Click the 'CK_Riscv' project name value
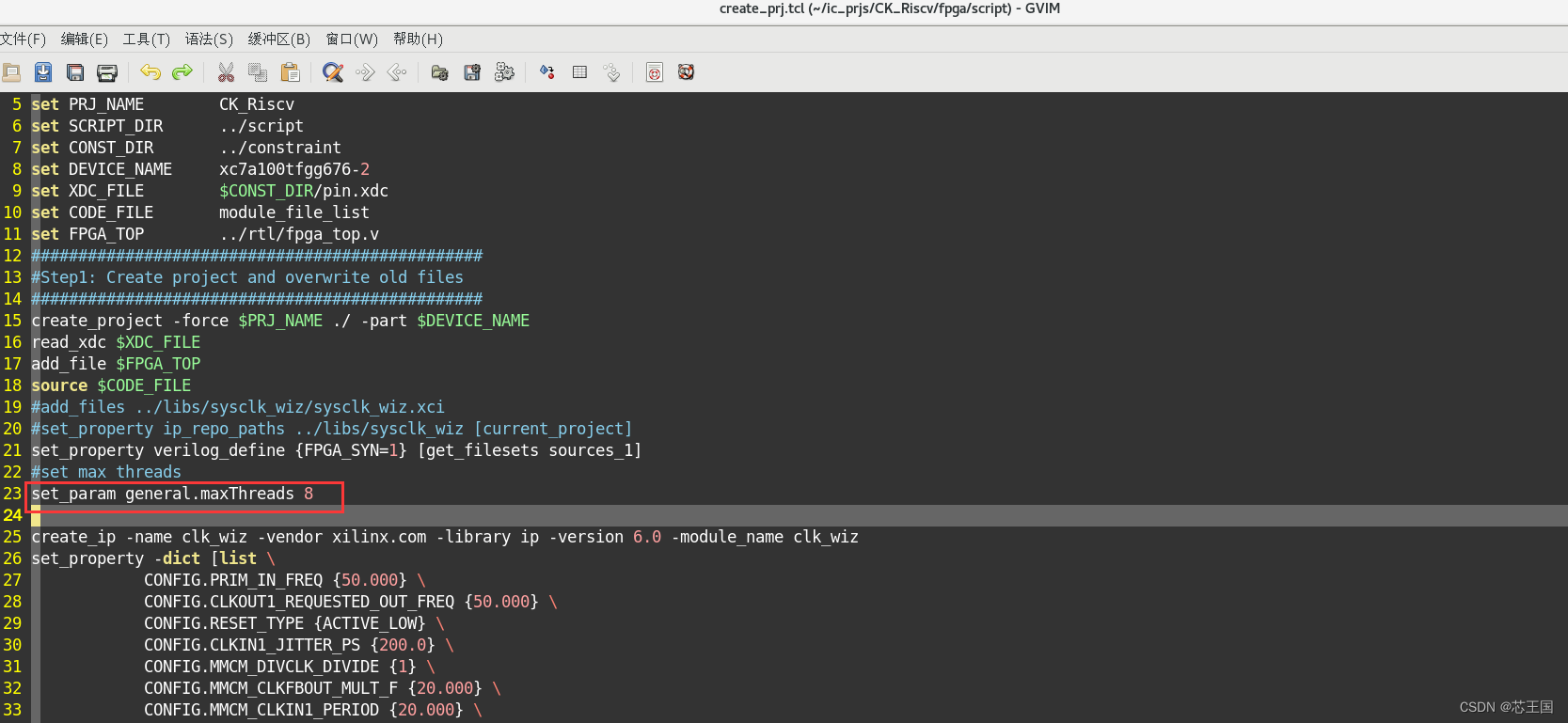The width and height of the screenshot is (1568, 723). point(257,104)
